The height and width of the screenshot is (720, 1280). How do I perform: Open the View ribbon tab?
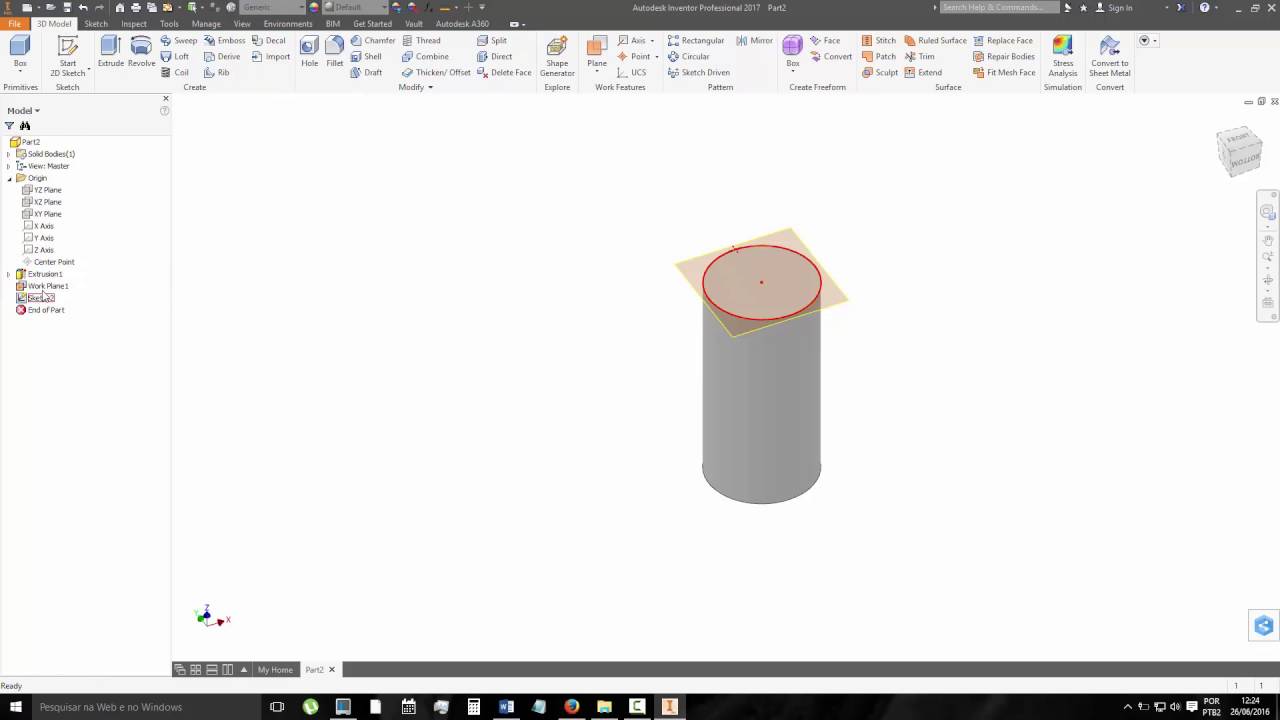tap(242, 23)
